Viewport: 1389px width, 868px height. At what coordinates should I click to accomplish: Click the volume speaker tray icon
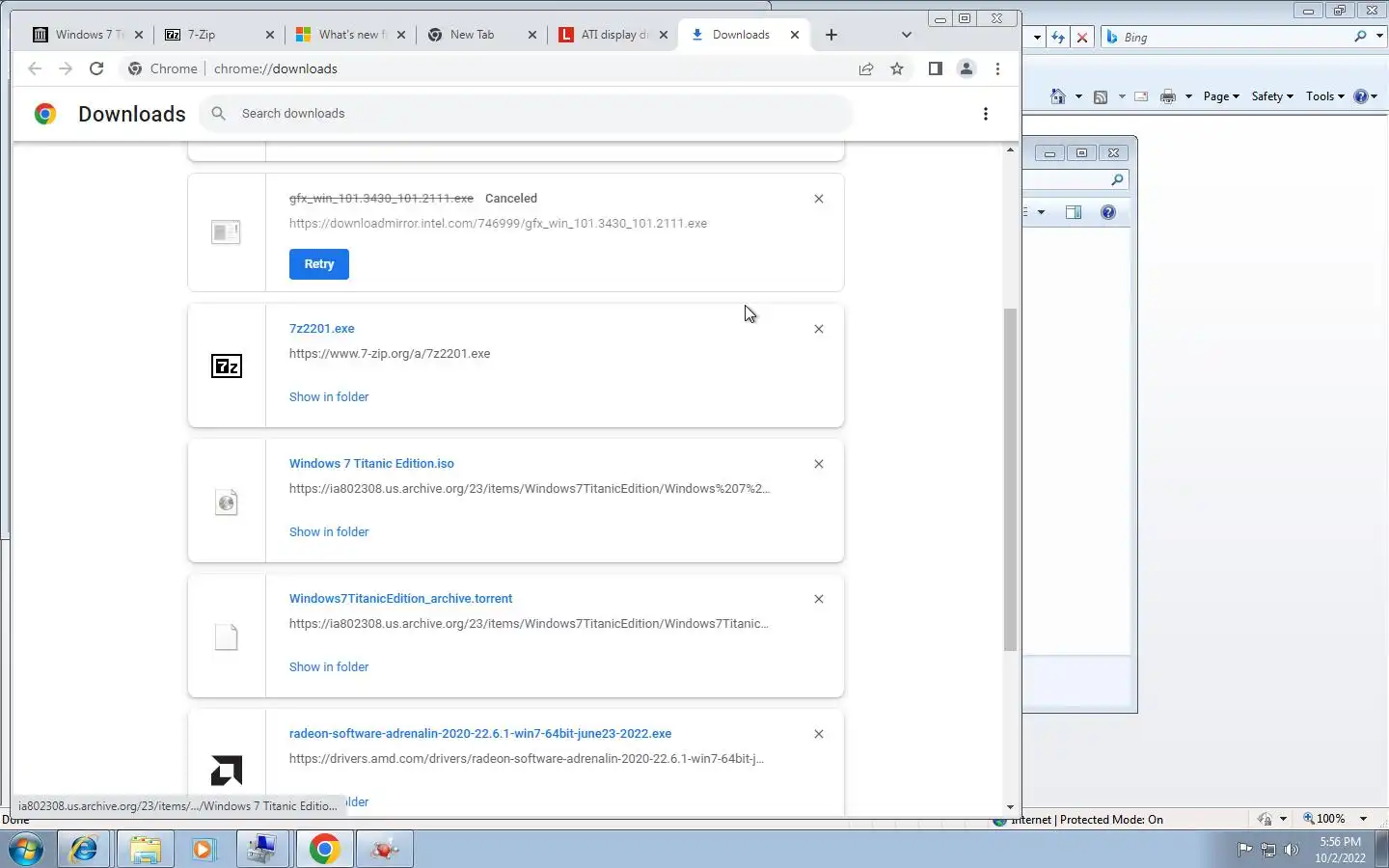click(1292, 850)
